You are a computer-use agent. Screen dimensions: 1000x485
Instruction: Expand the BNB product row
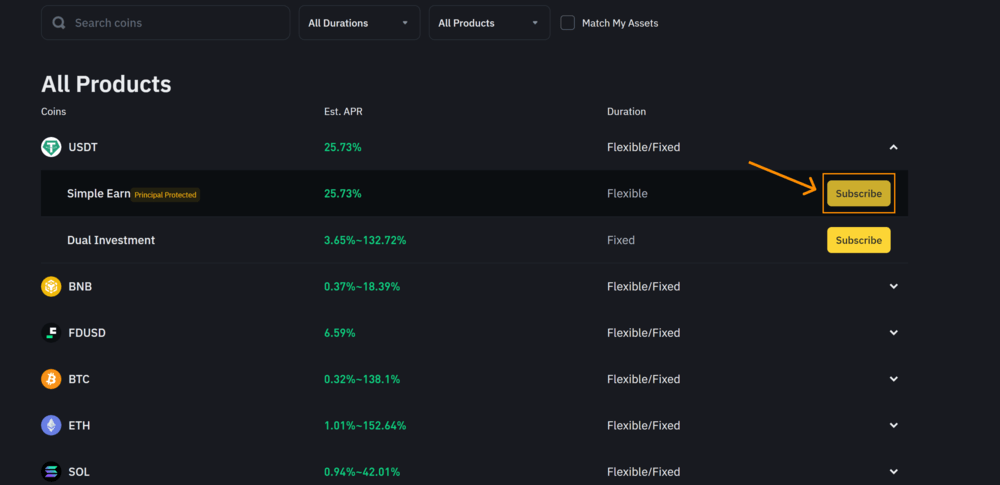(894, 287)
